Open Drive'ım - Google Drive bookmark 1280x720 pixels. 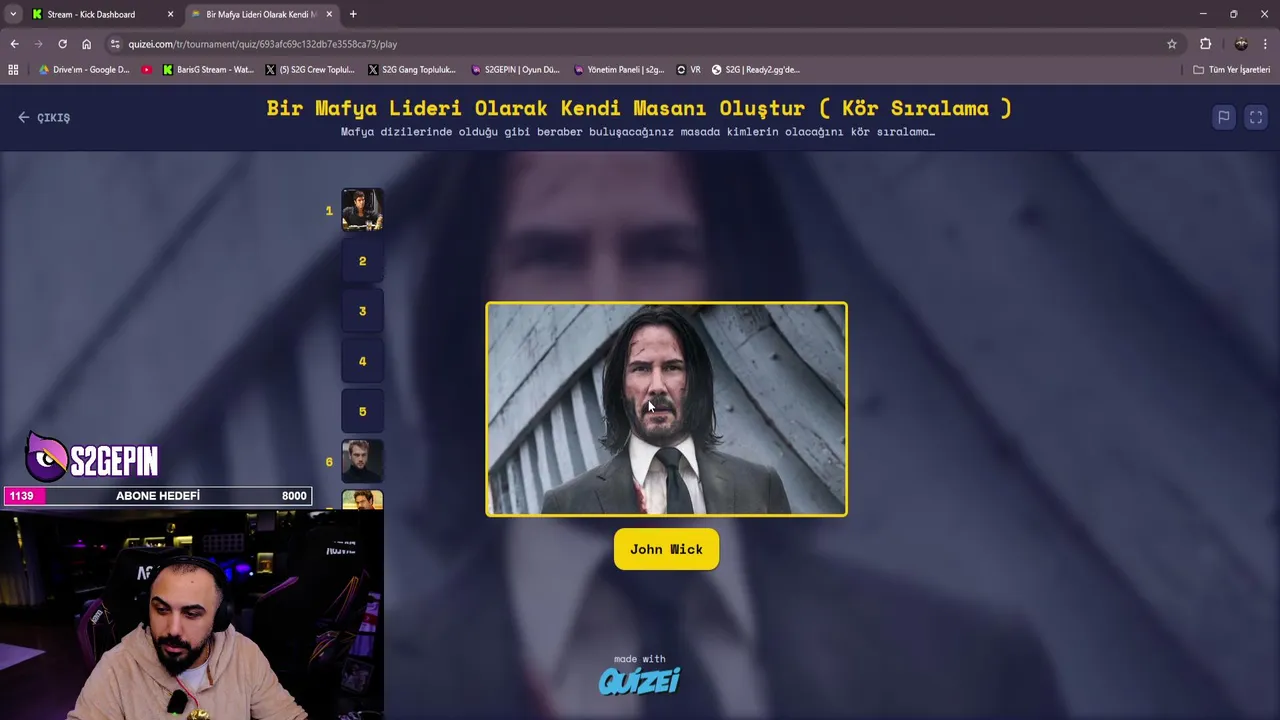click(84, 70)
